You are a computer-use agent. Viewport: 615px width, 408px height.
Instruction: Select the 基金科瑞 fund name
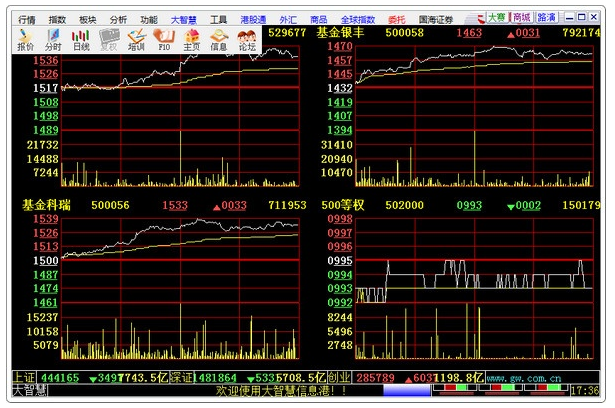click(x=46, y=205)
